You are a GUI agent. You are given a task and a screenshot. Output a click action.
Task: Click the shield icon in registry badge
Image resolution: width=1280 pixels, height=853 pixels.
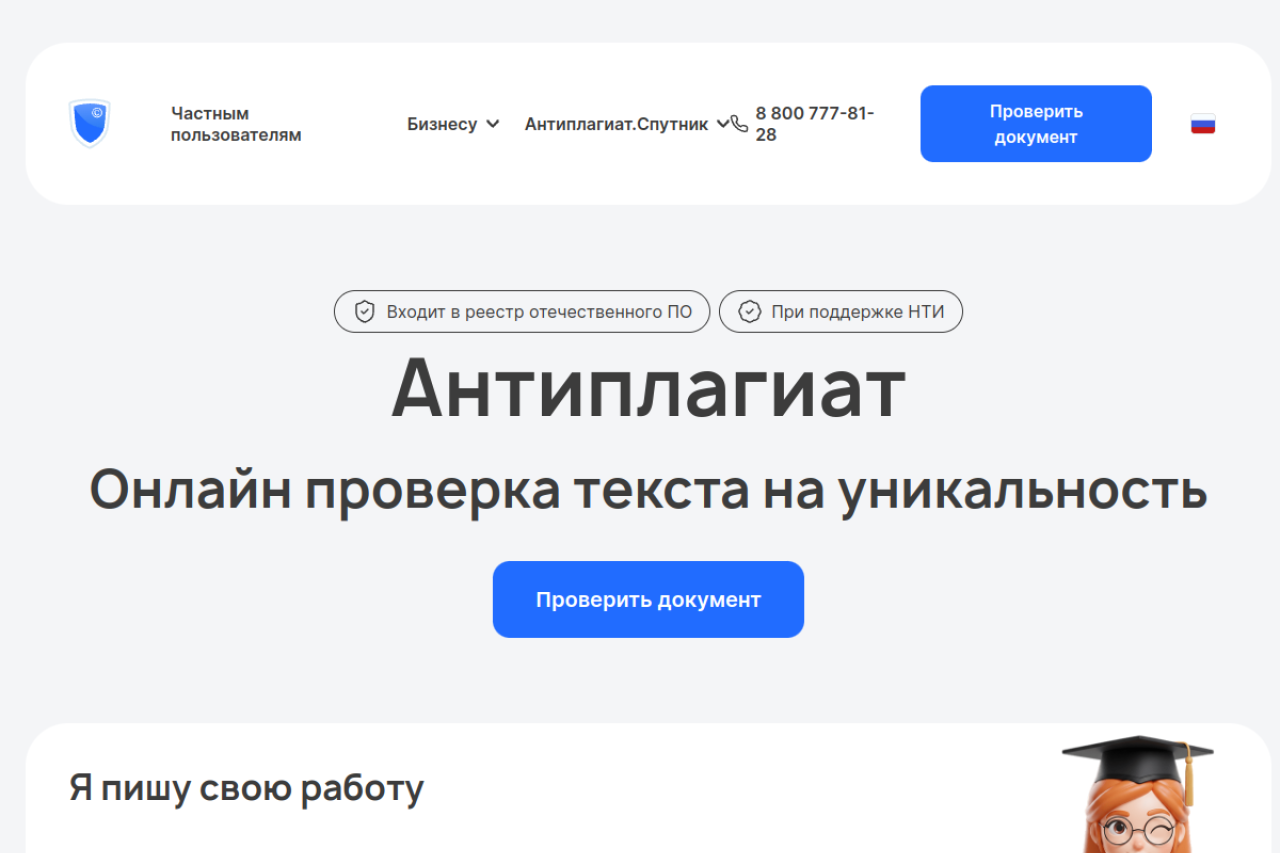point(366,312)
